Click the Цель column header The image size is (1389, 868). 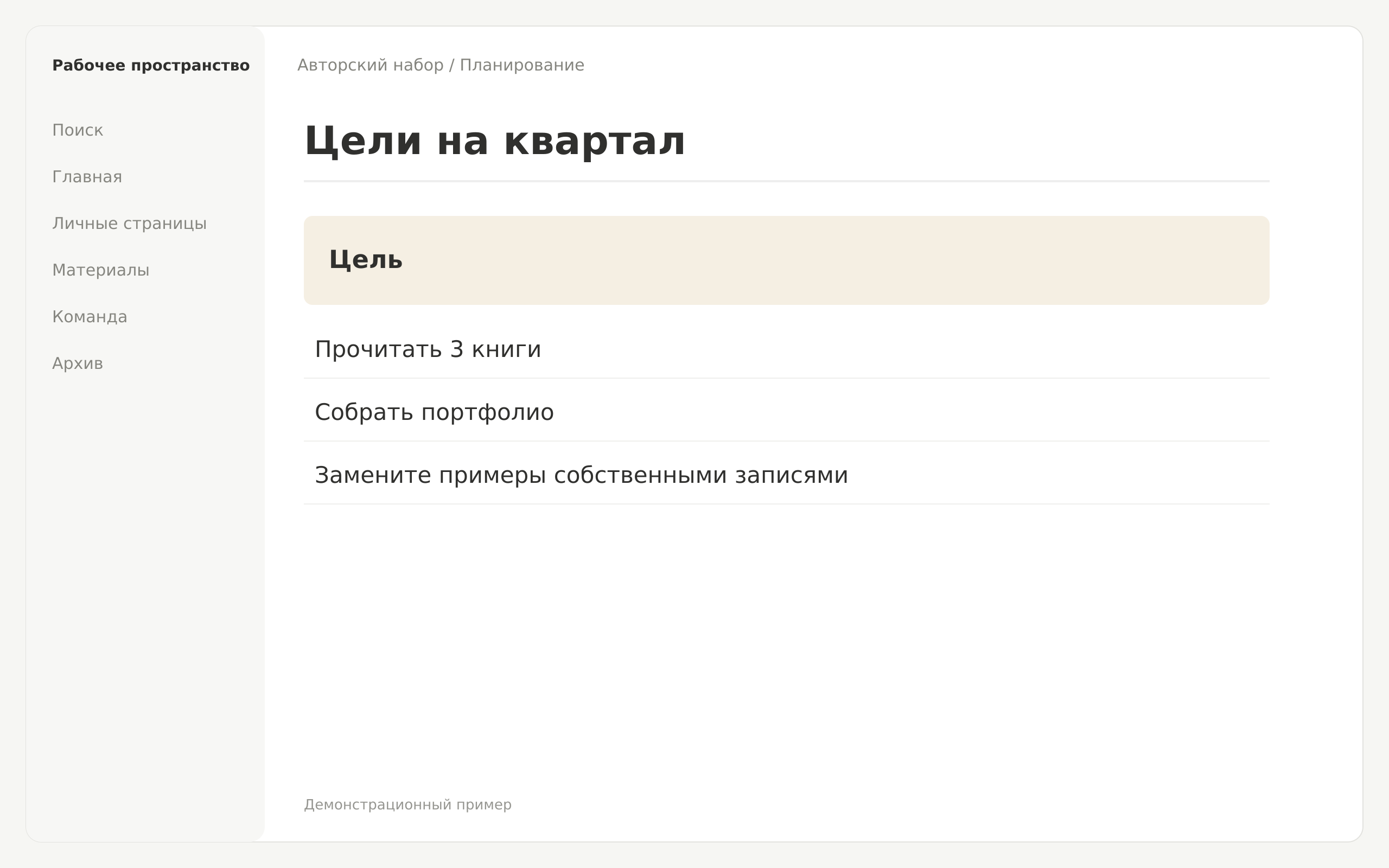[786, 260]
